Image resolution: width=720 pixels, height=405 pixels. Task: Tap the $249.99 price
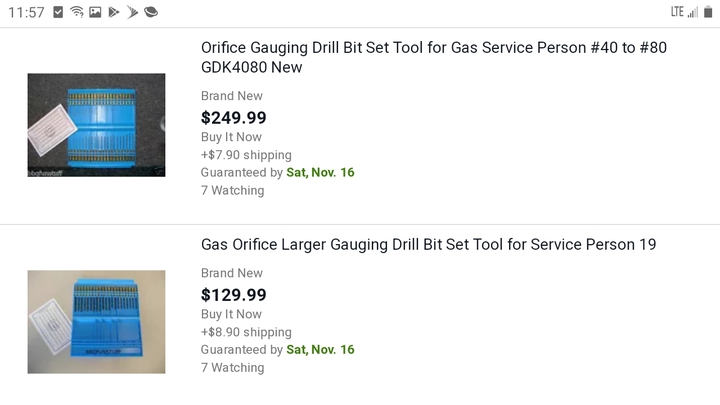click(233, 118)
